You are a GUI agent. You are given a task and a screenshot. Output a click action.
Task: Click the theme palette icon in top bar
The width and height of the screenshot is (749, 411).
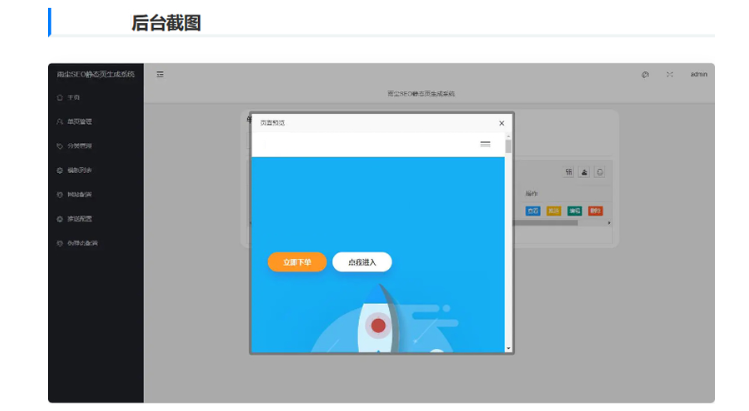point(645,74)
